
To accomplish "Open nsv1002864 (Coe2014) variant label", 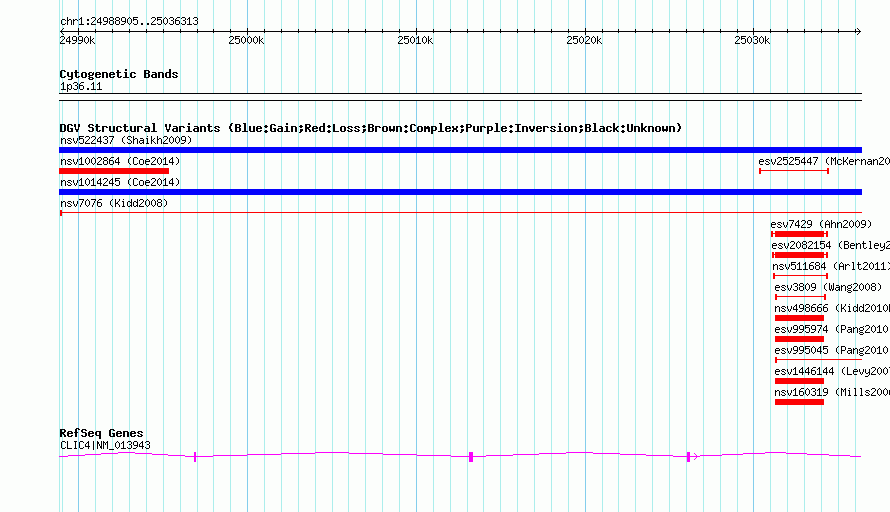I will (120, 161).
